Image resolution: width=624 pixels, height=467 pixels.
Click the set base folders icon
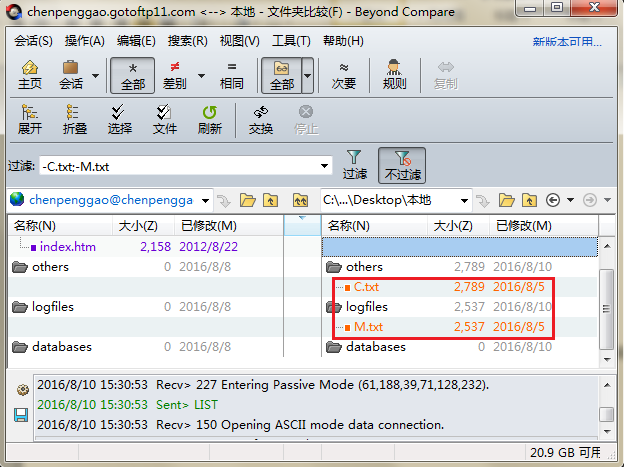click(x=300, y=200)
